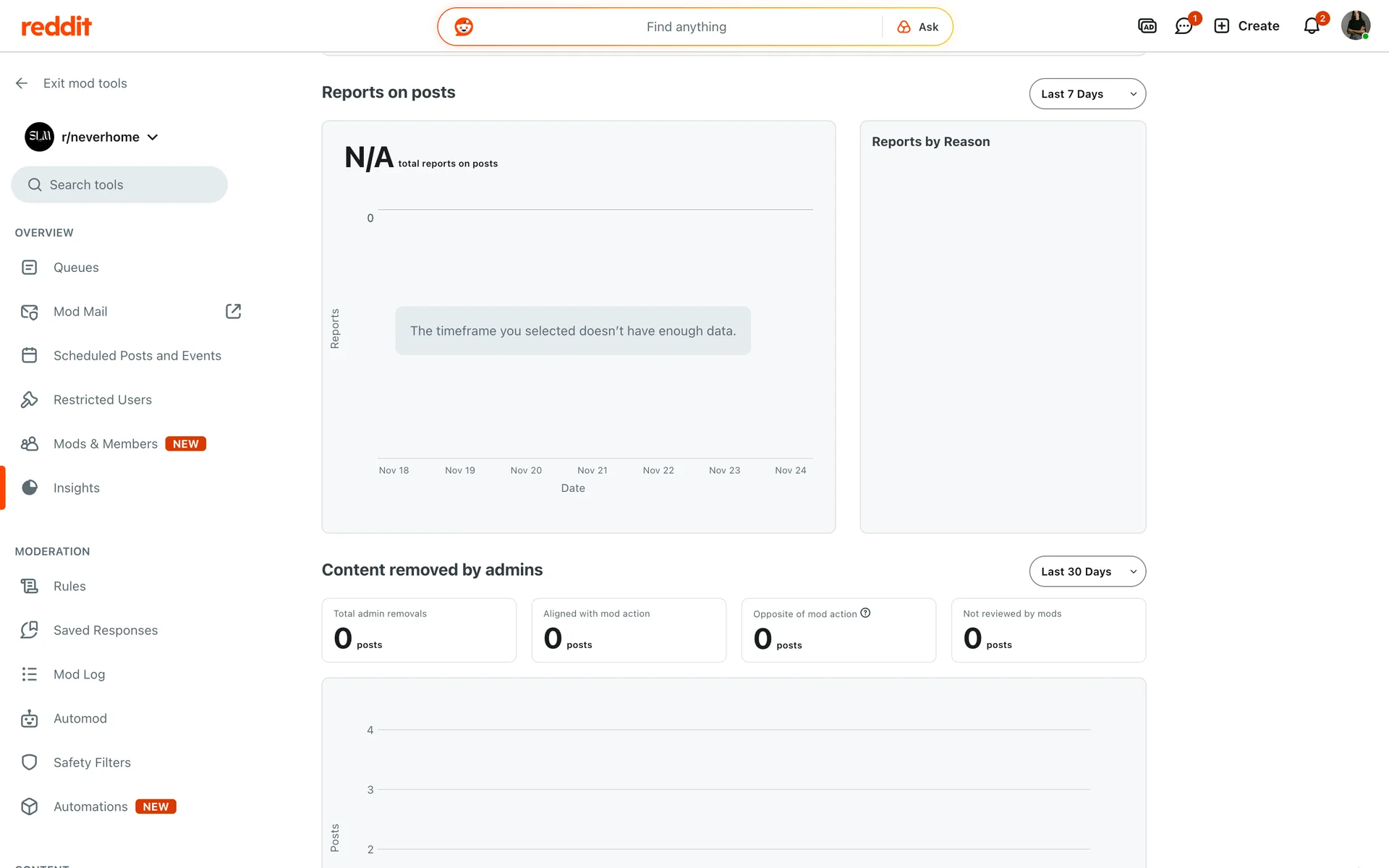Expand the r/neverhome community switcher

152,137
